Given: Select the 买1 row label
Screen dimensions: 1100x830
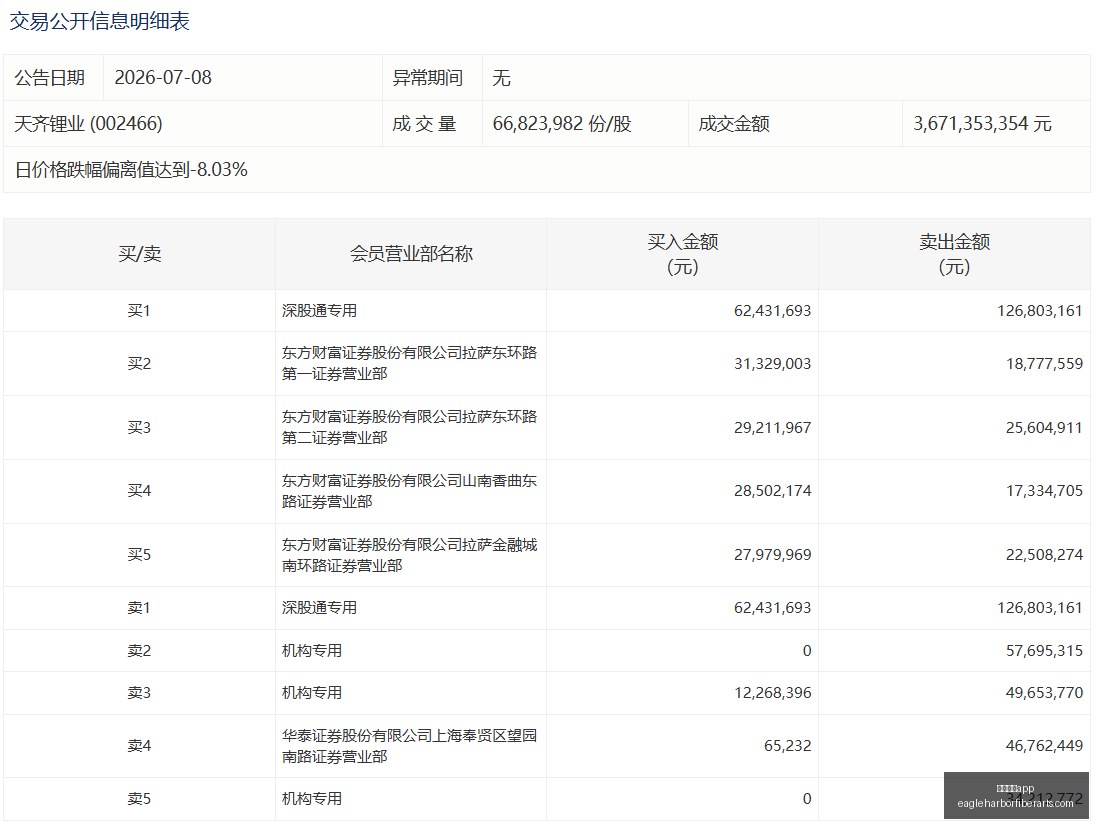Looking at the screenshot, I should 139,310.
